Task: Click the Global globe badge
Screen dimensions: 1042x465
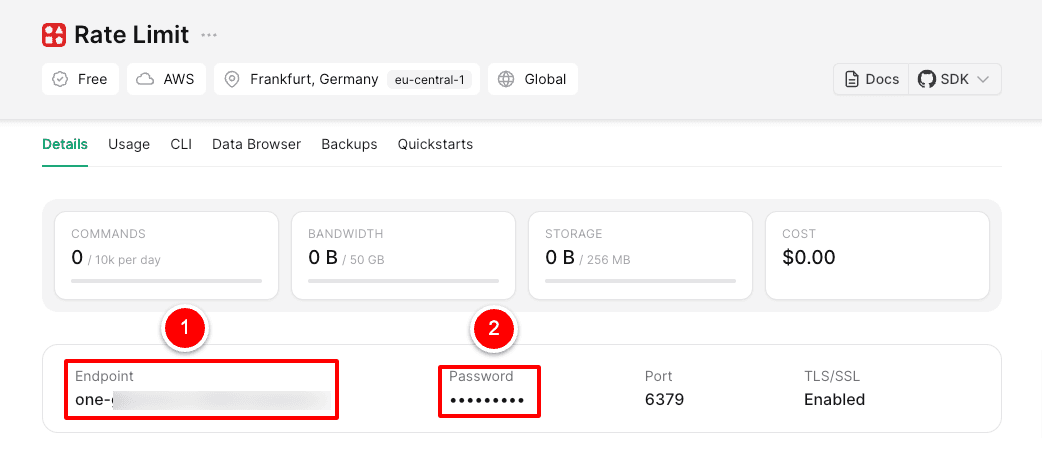Action: tap(533, 79)
